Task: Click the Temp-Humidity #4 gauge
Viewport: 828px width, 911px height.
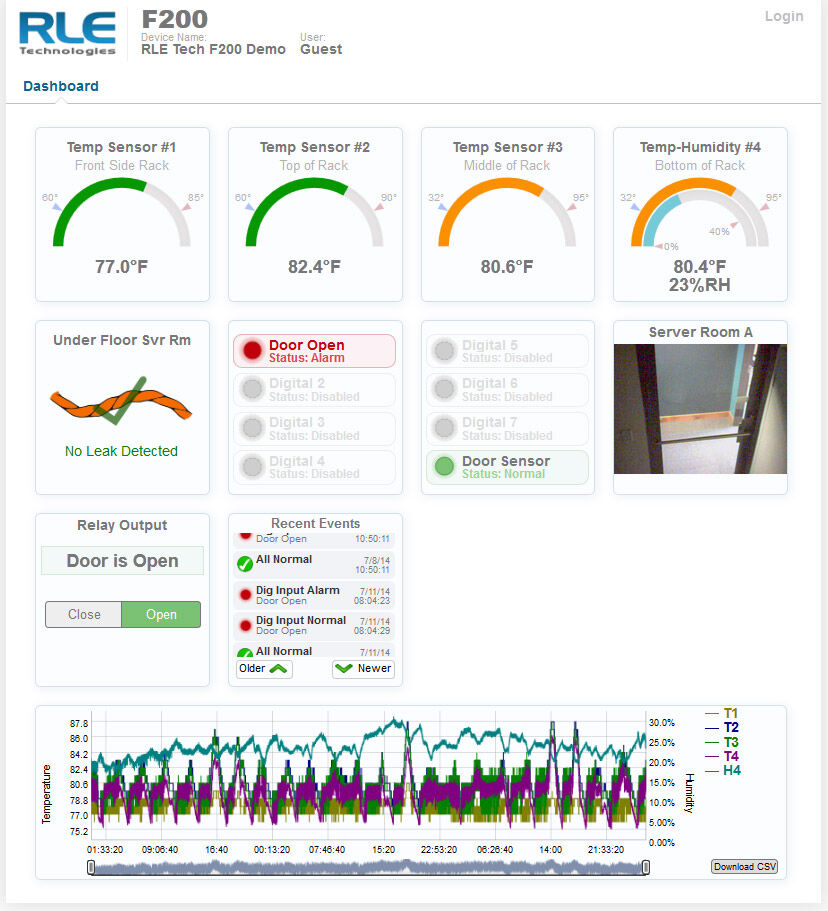Action: point(699,217)
